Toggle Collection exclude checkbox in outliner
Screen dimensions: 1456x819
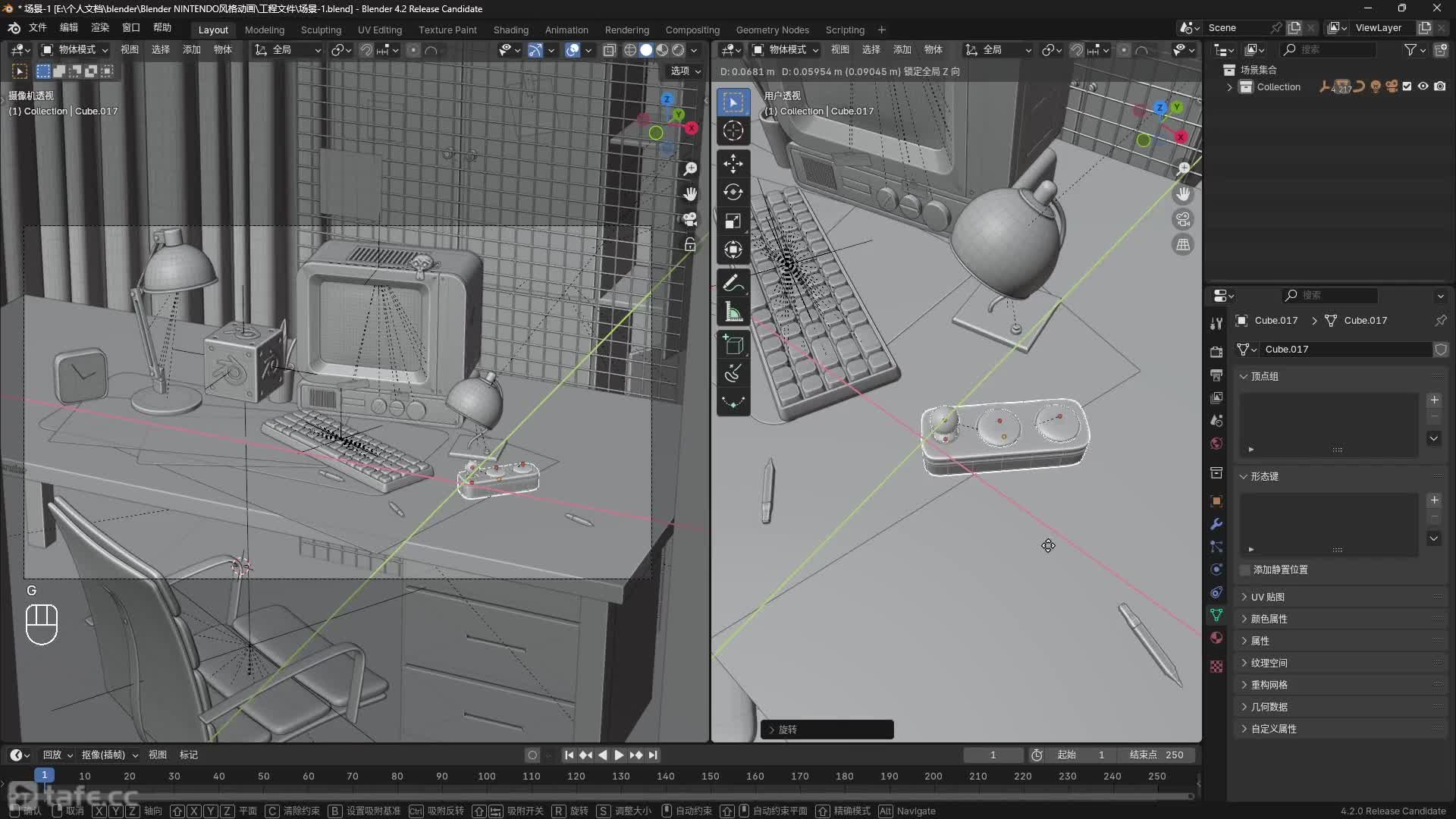[x=1407, y=86]
